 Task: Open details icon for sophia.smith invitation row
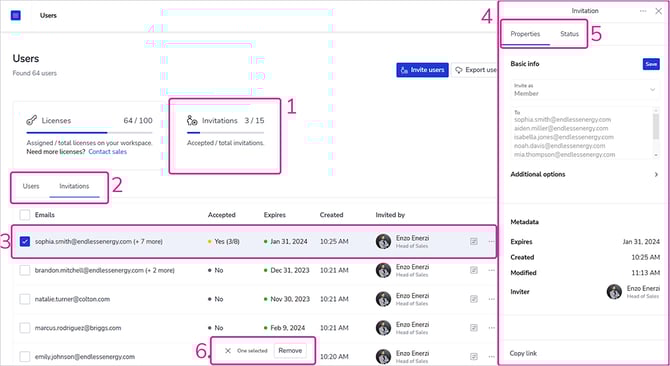473,242
